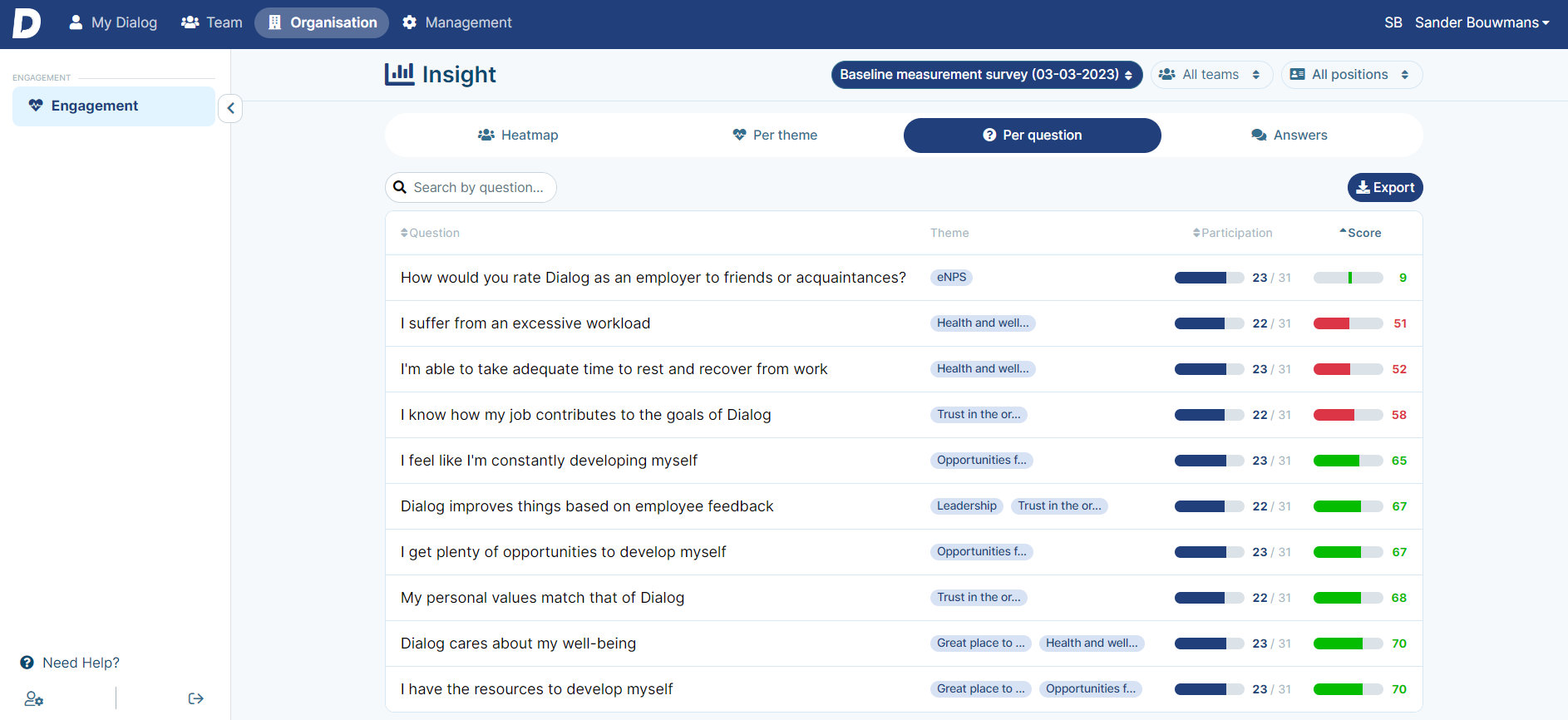This screenshot has height=720, width=1568.
Task: Click the Organisation building icon
Action: (x=274, y=22)
